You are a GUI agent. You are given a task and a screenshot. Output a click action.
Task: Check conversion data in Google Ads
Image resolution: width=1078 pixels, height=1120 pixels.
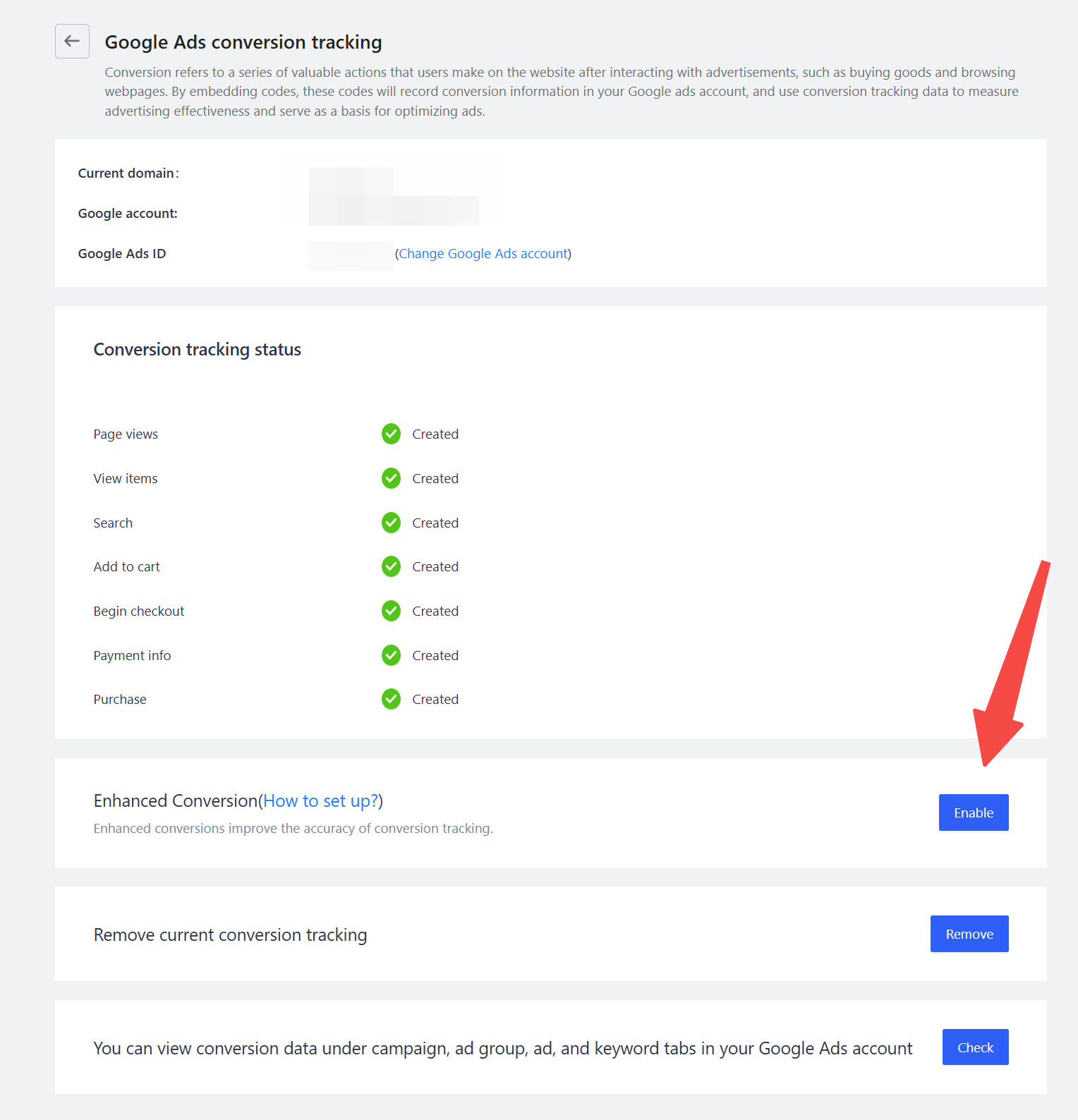(976, 1047)
